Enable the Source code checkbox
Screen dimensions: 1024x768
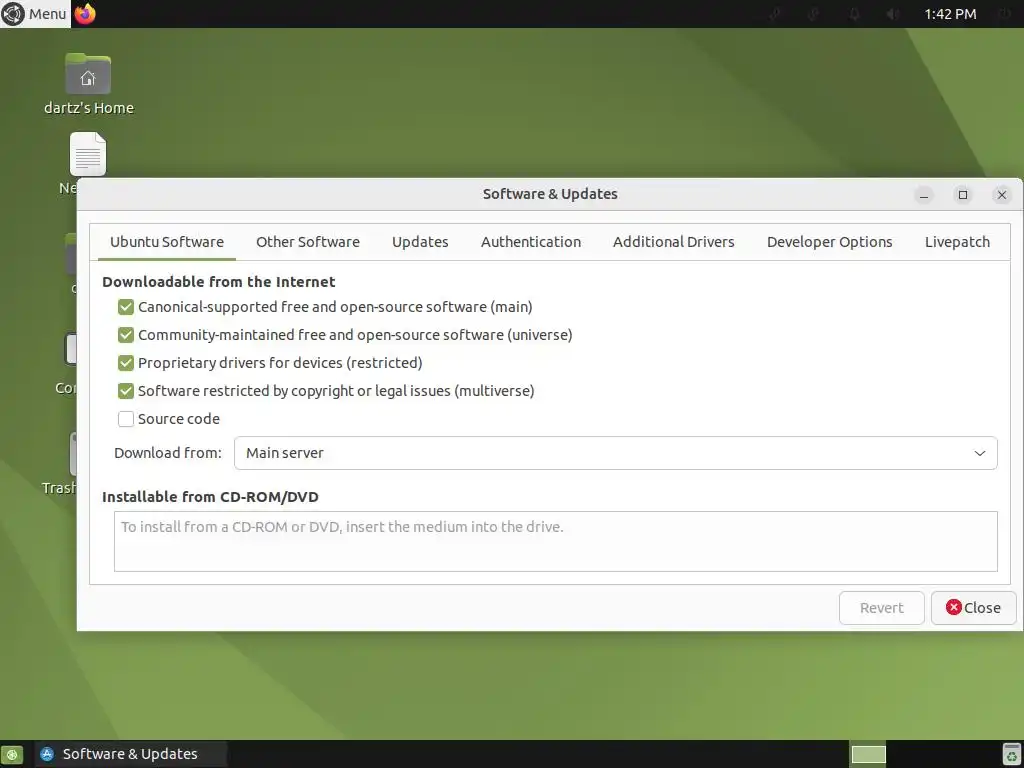(x=126, y=419)
